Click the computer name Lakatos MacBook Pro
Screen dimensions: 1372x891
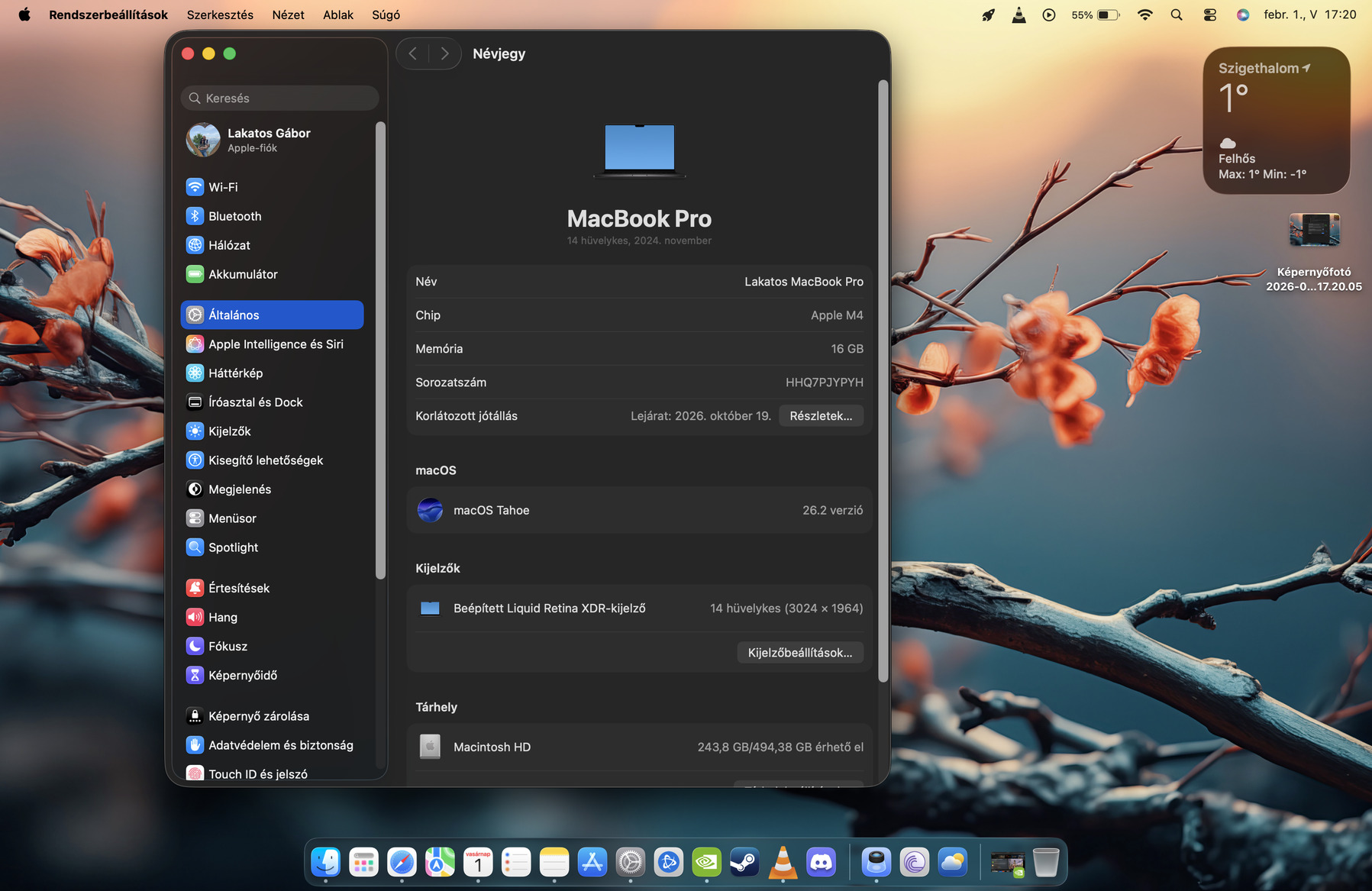tap(804, 282)
